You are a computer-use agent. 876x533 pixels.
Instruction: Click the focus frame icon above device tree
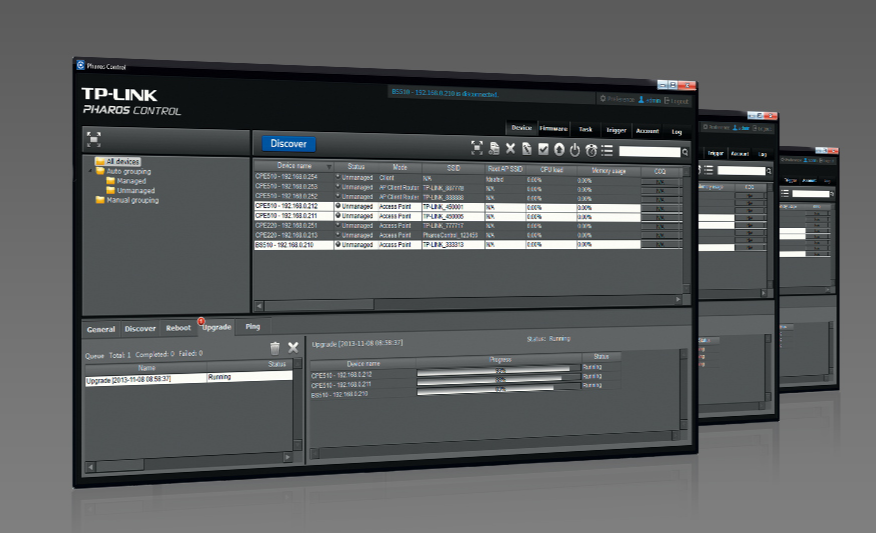click(94, 139)
